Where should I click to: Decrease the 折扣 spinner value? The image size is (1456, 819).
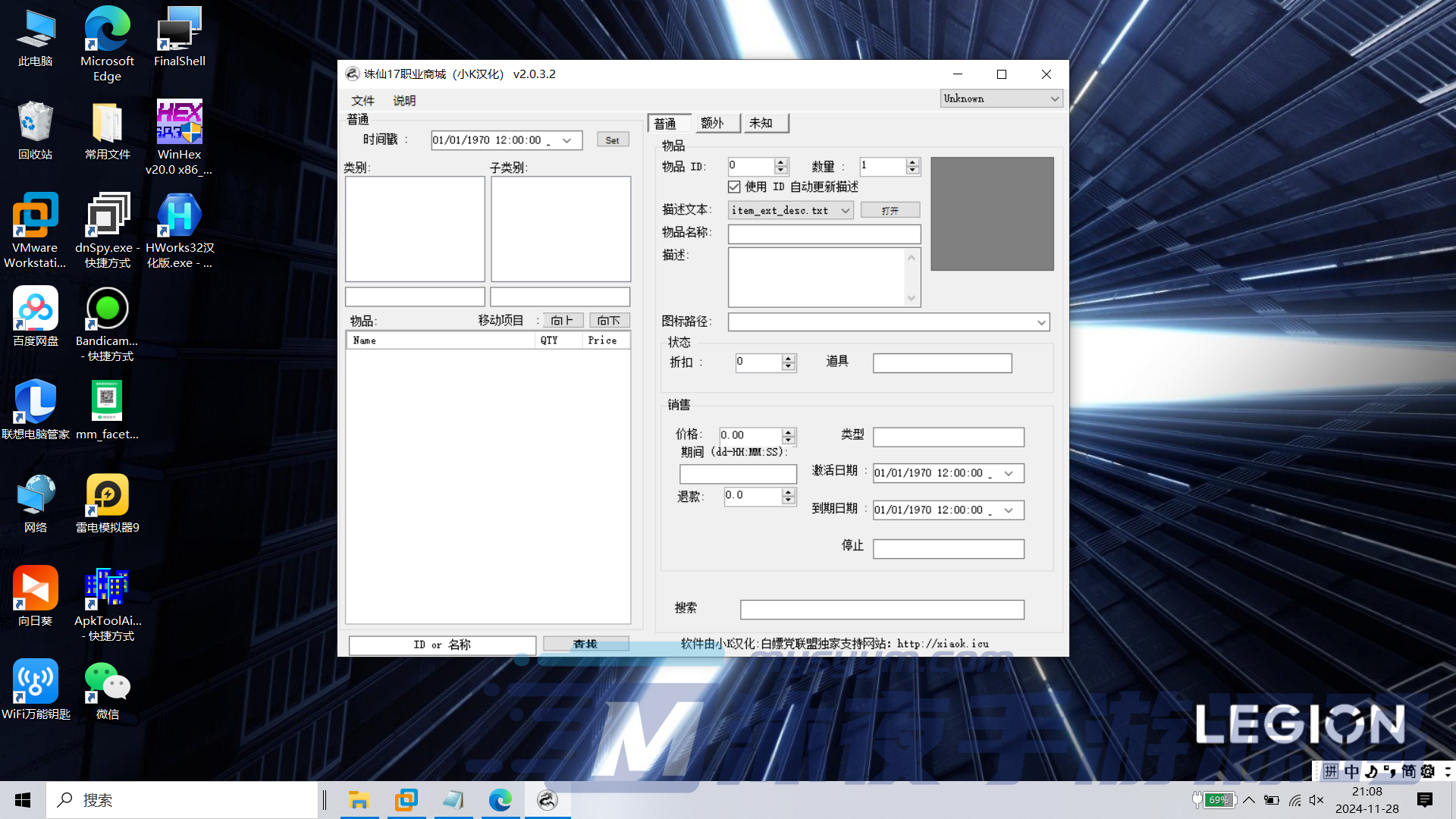[789, 367]
